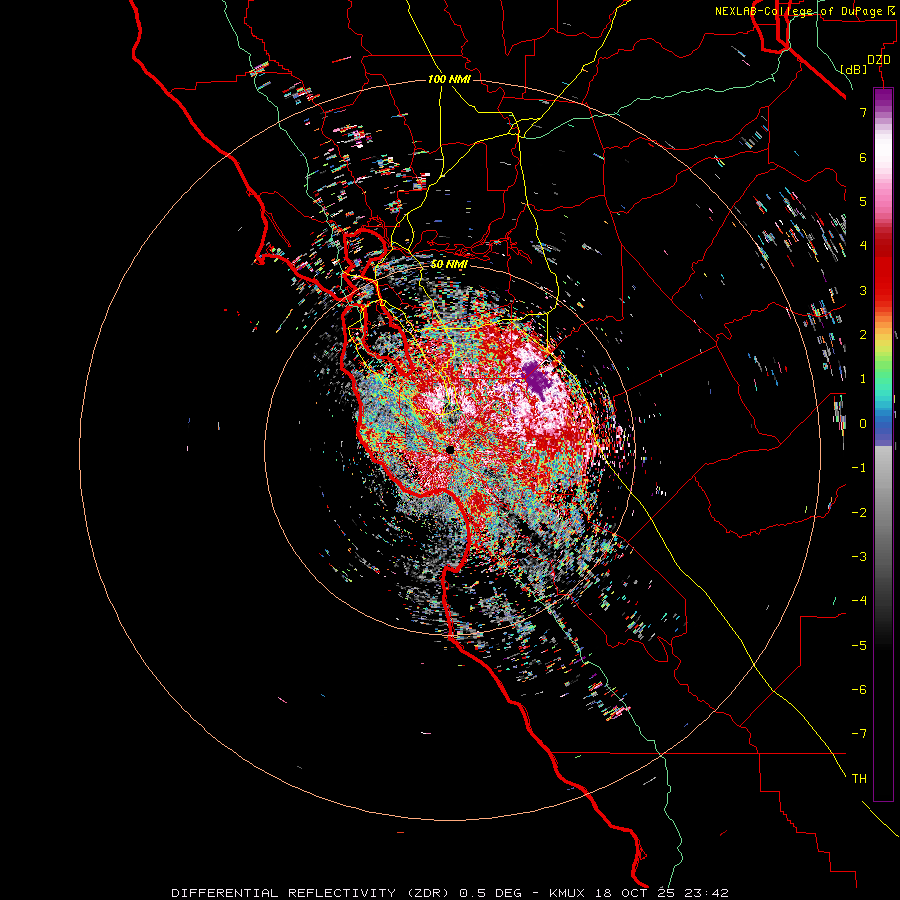Click the black radar site dot at the map center
The height and width of the screenshot is (900, 900).
click(450, 449)
